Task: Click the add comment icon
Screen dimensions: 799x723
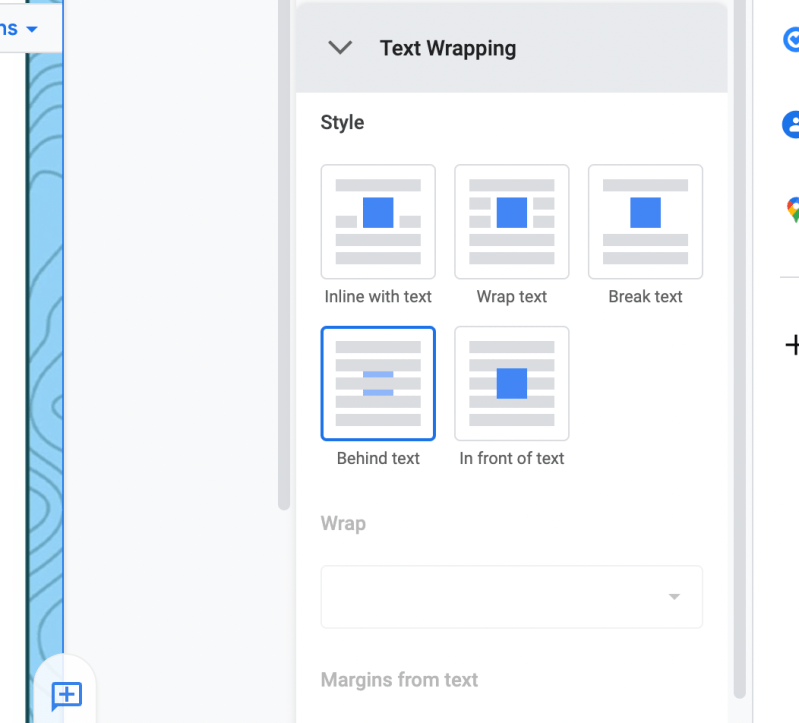Action: pos(66,695)
